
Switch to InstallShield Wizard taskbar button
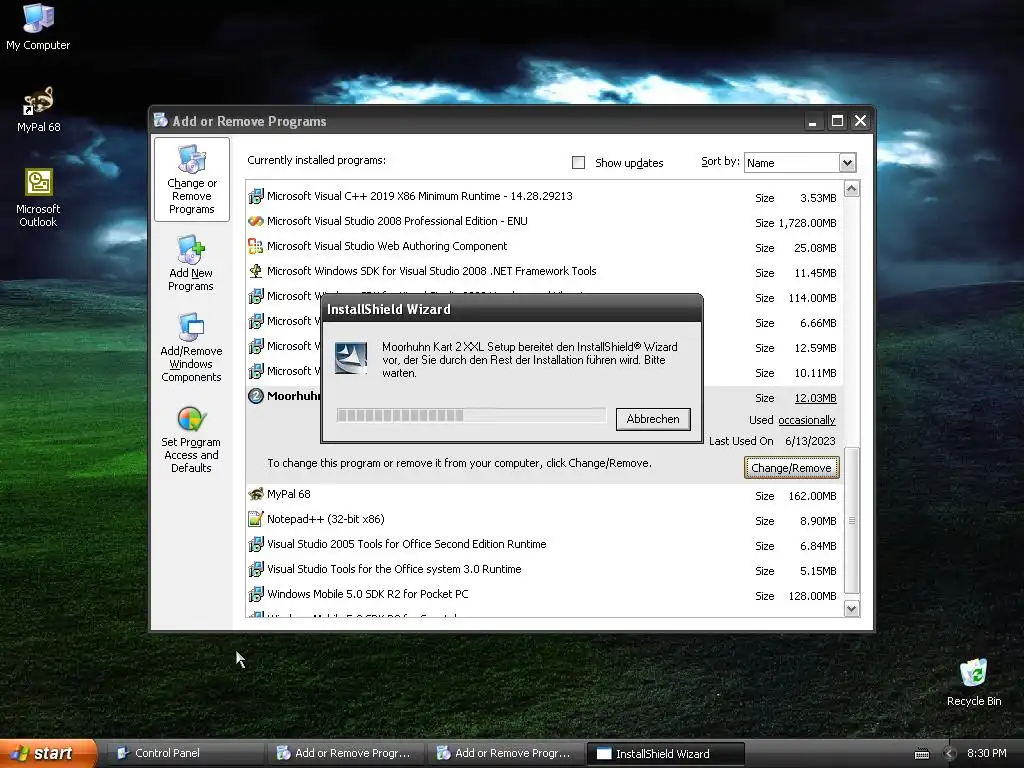click(665, 754)
